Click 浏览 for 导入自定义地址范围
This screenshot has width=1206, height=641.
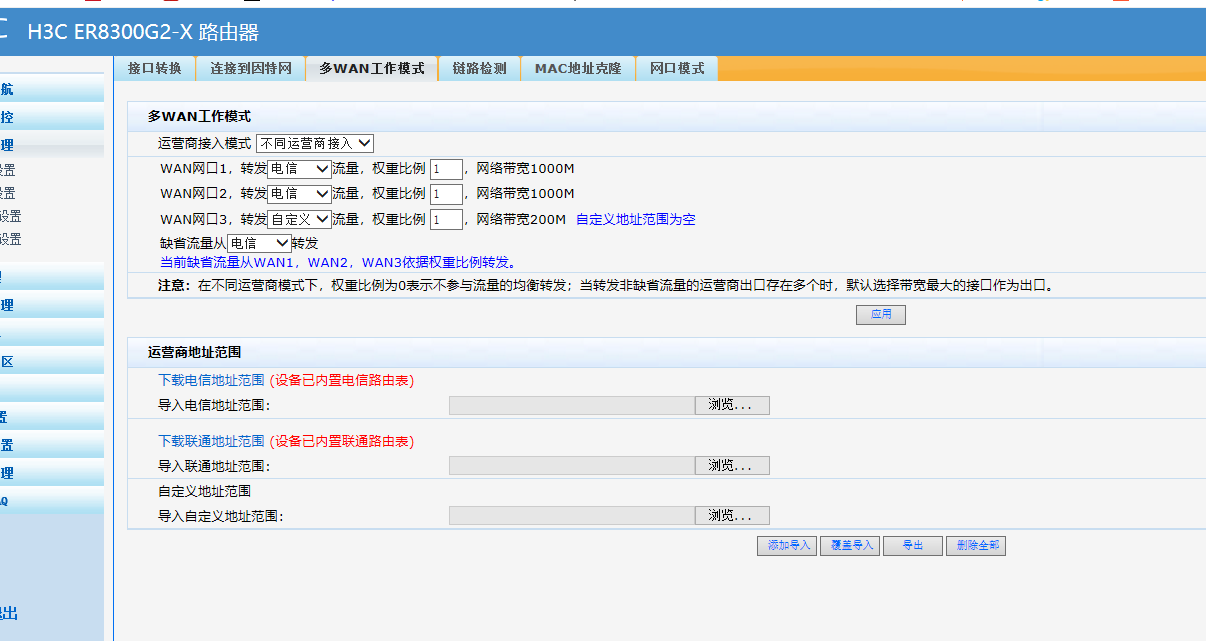point(732,516)
